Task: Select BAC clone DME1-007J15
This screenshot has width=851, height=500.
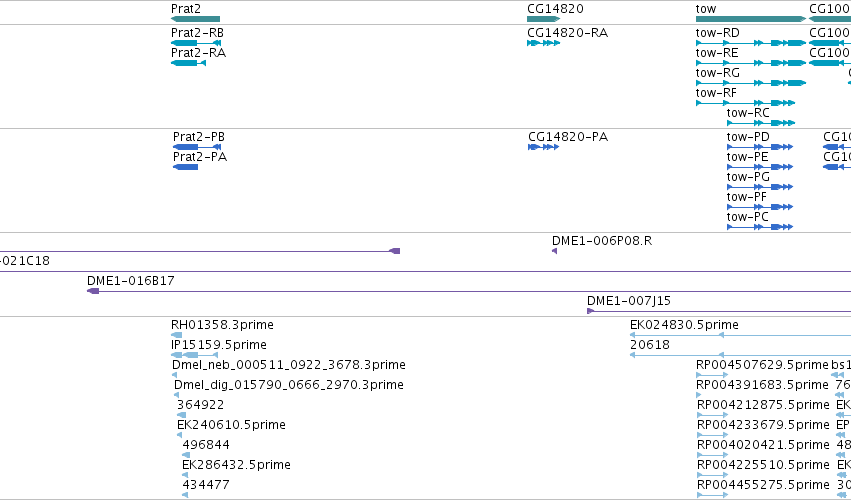Action: click(x=719, y=311)
